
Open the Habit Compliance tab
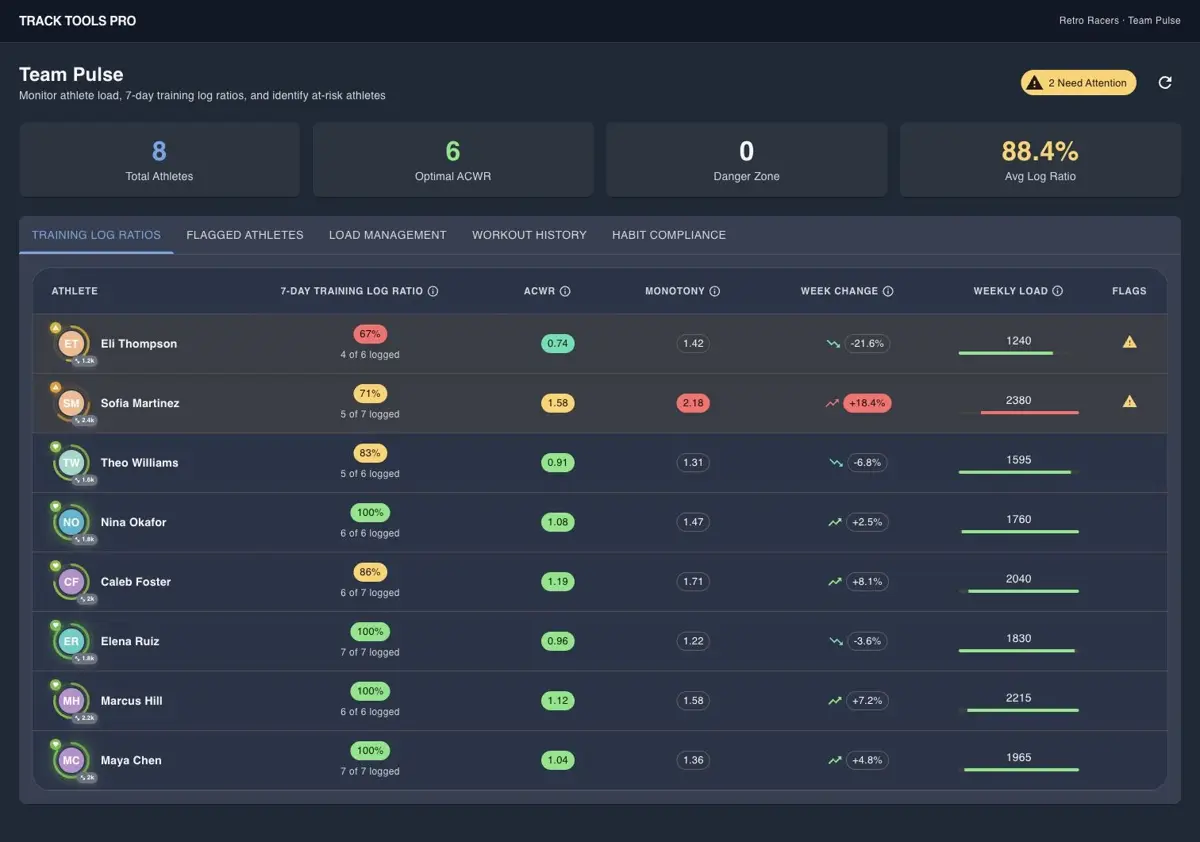pos(669,235)
